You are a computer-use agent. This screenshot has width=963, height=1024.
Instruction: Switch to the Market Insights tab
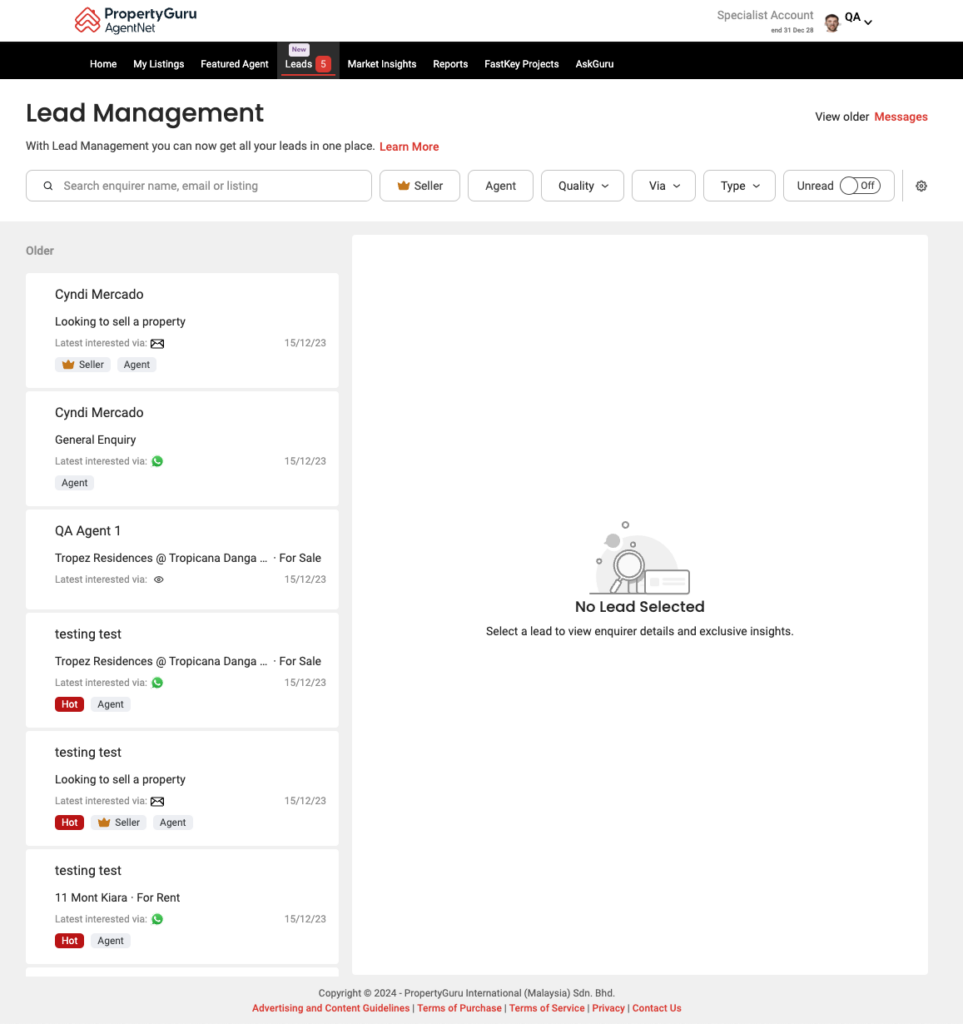pos(381,63)
